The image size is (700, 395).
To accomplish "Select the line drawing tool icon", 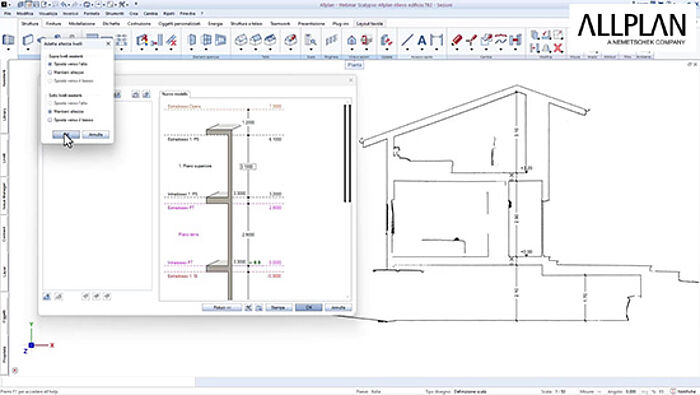I will (407, 41).
